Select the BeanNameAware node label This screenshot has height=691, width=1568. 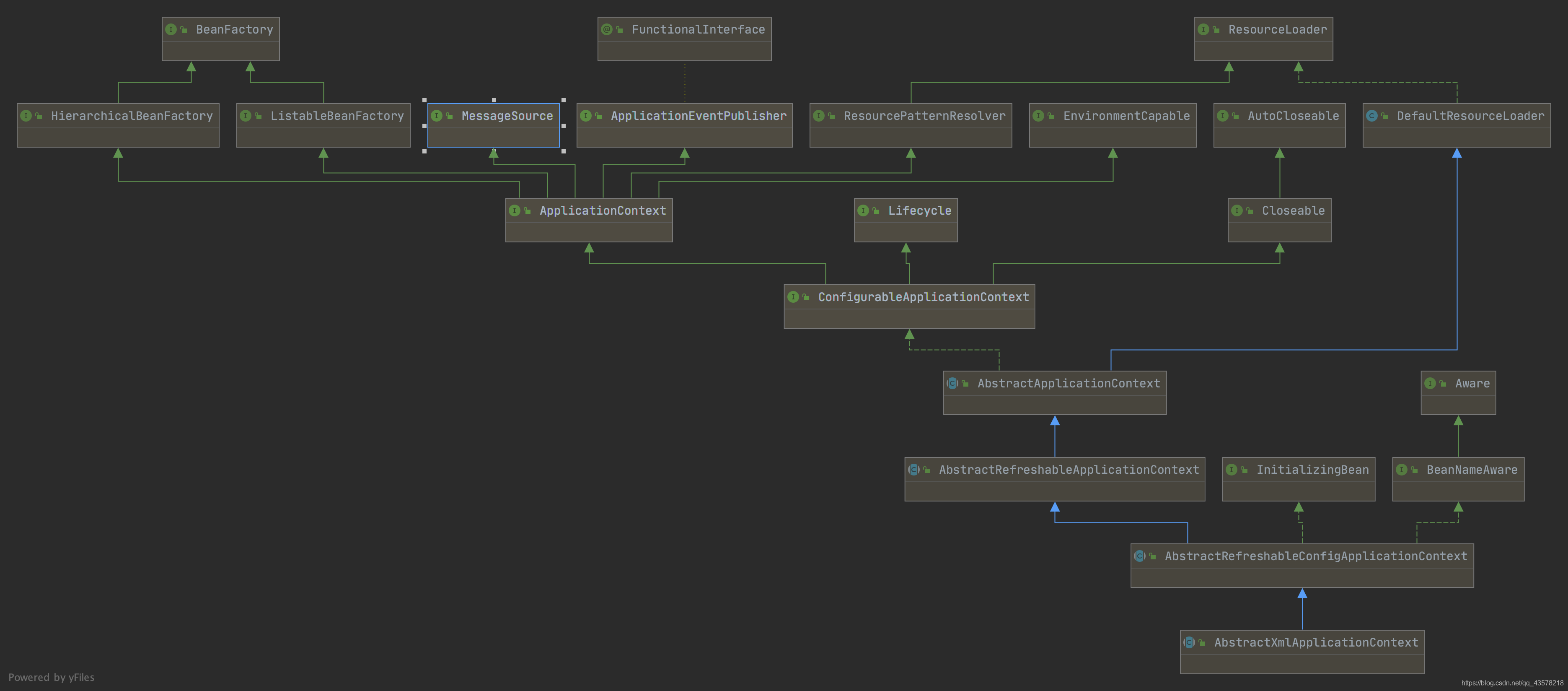tap(1472, 470)
